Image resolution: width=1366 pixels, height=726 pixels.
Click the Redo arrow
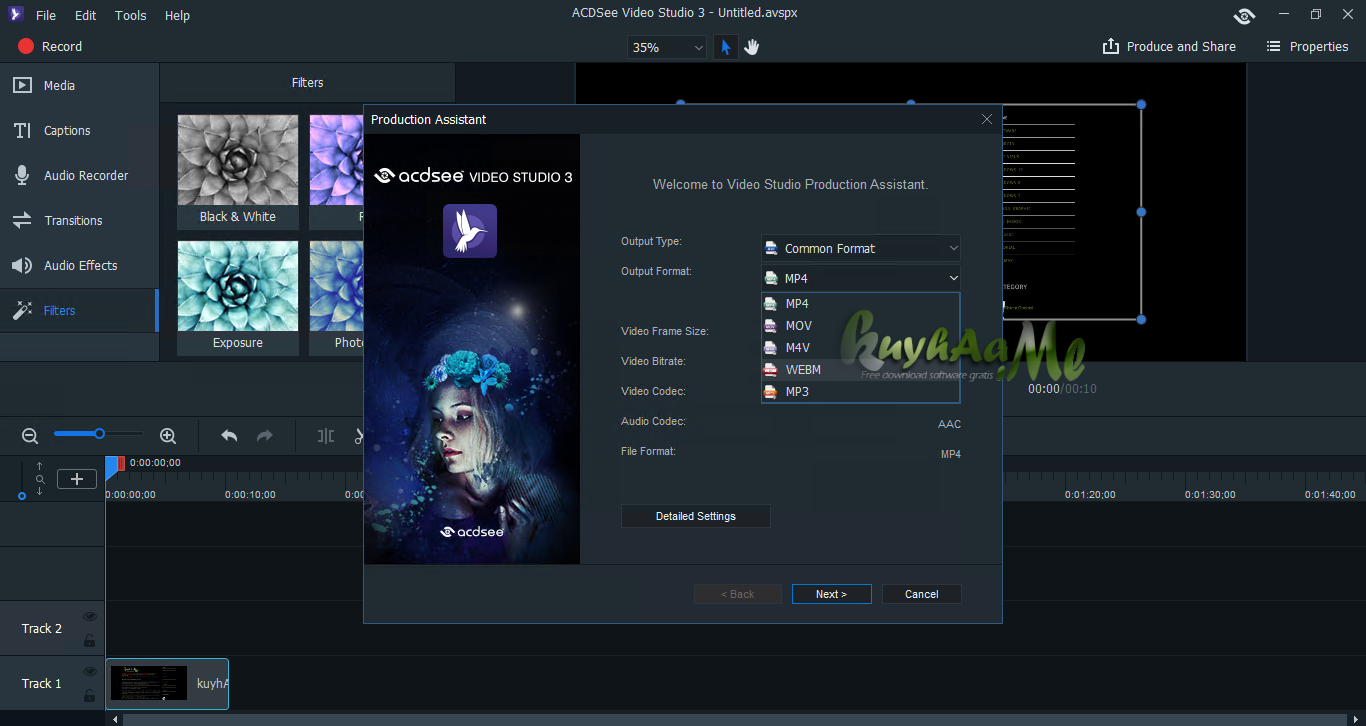click(265, 436)
